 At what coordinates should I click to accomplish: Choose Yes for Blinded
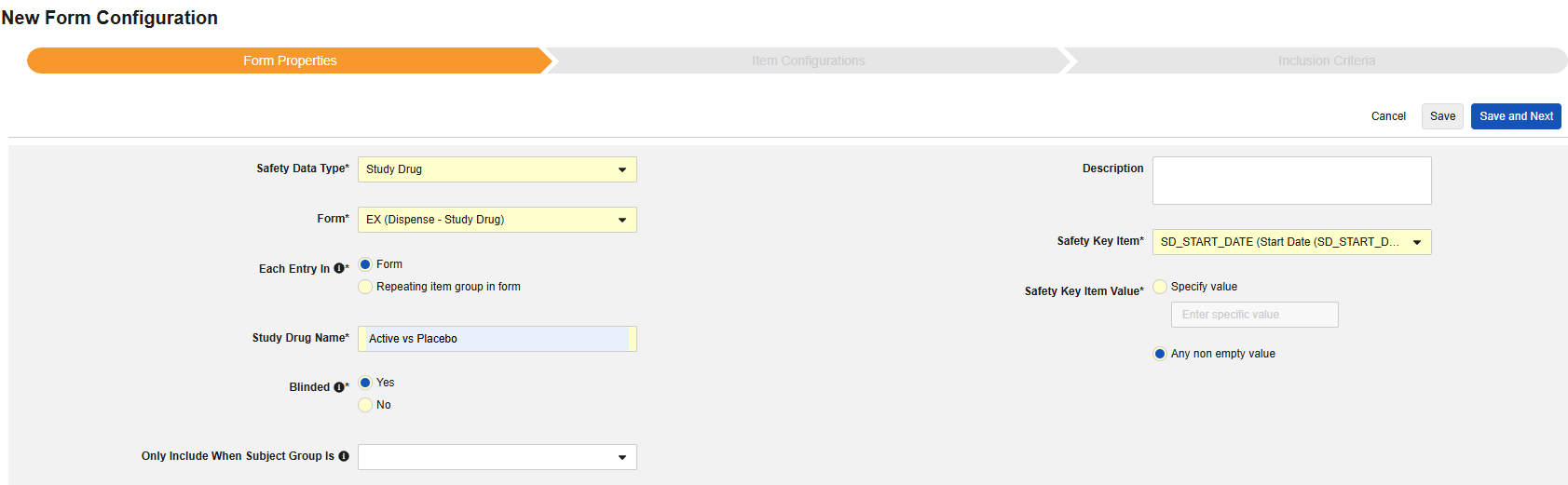[365, 383]
